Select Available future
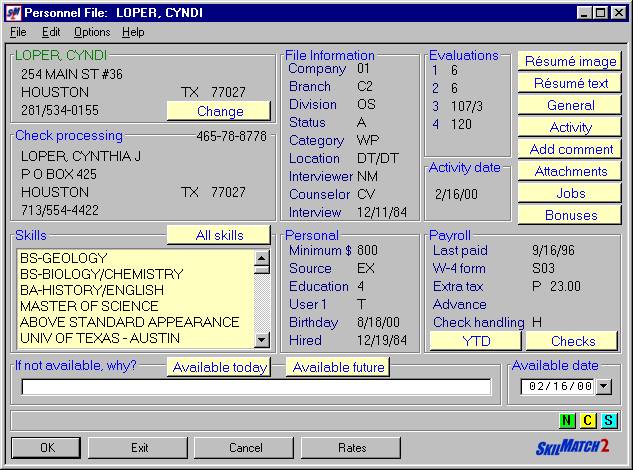This screenshot has height=470, width=633. click(x=338, y=367)
